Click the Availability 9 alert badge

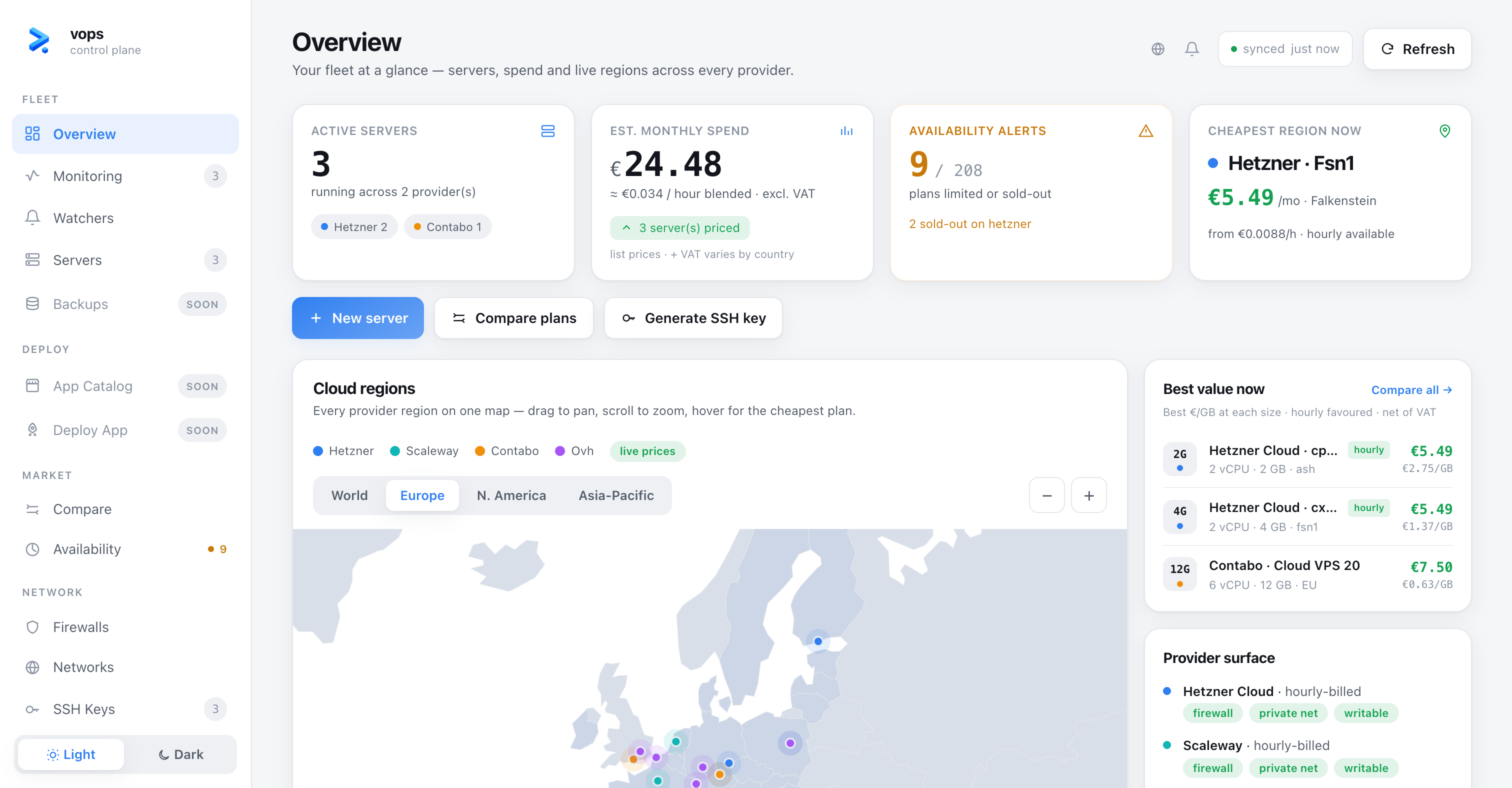point(216,549)
